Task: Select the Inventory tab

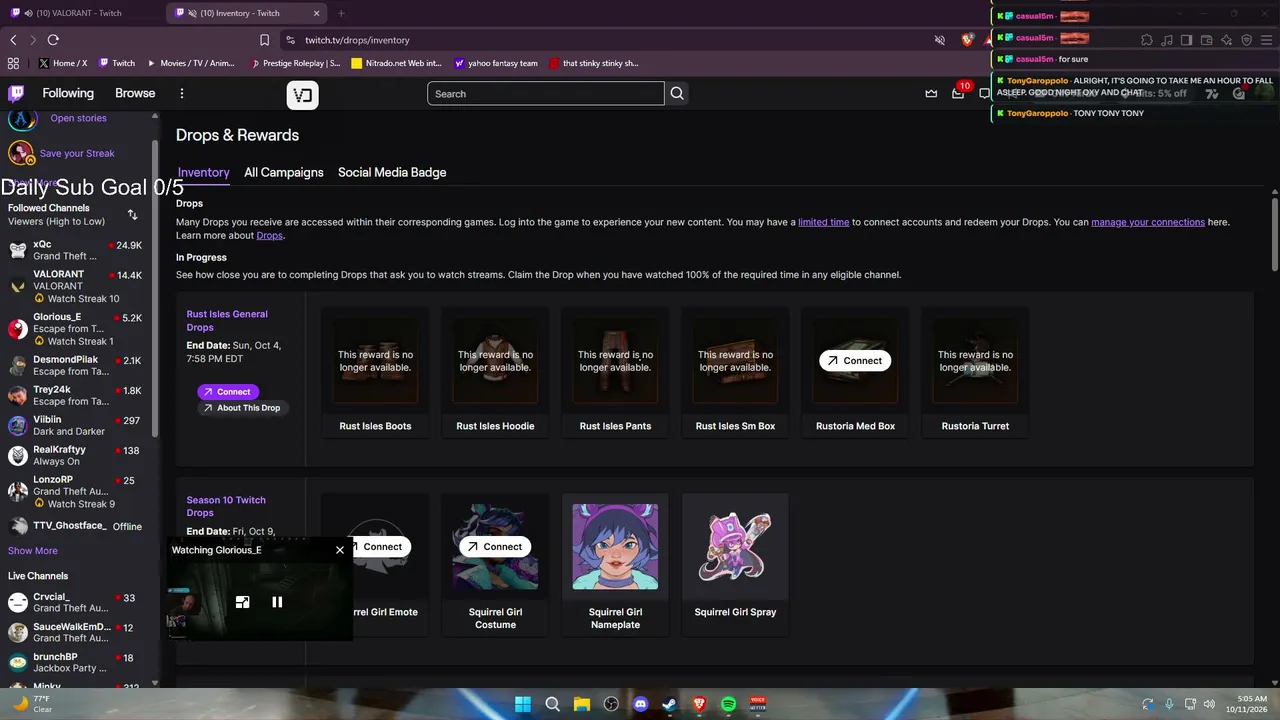Action: [x=204, y=172]
